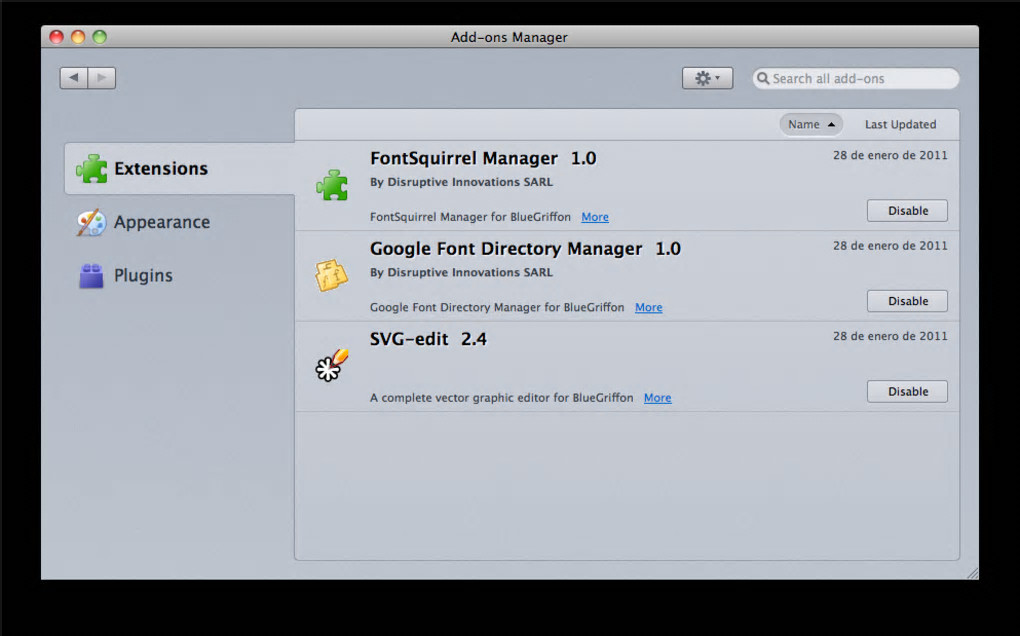This screenshot has width=1020, height=636.
Task: Sort add-ons by Name
Action: (x=810, y=125)
